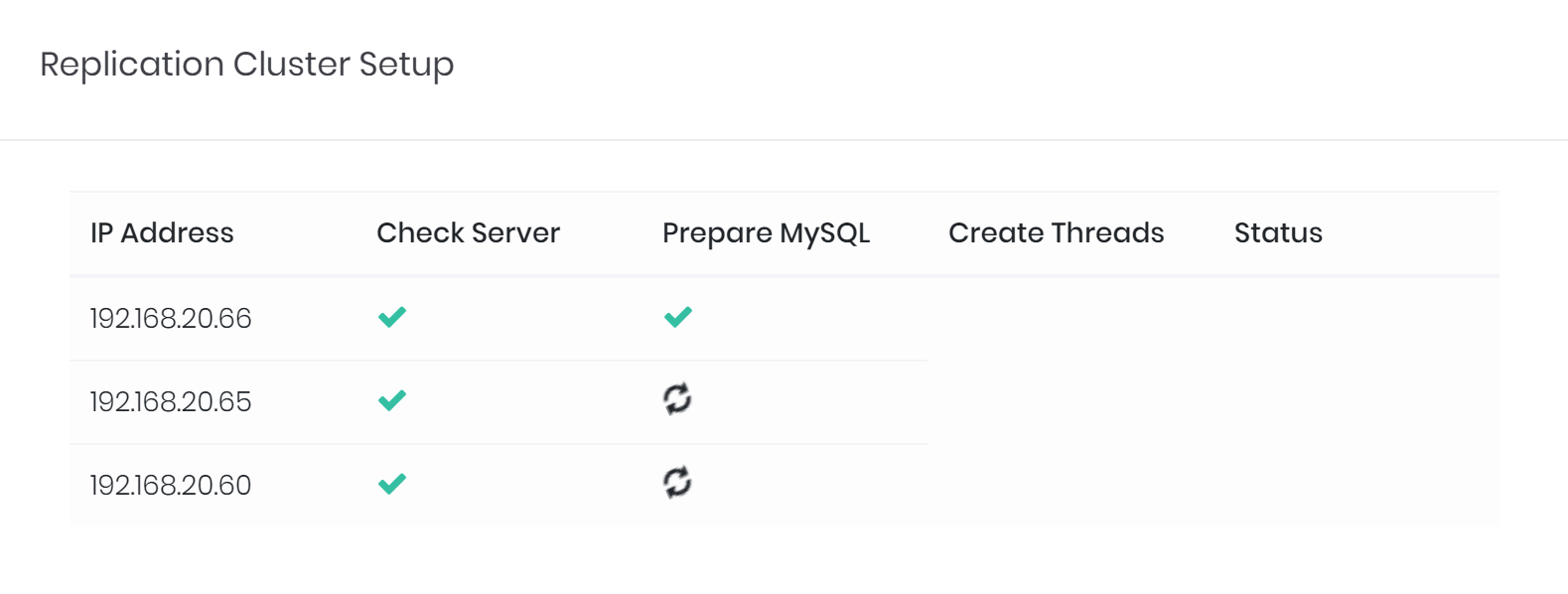
Task: Click Prepare MySQL spinner for 192.168.20.60
Action: point(677,483)
